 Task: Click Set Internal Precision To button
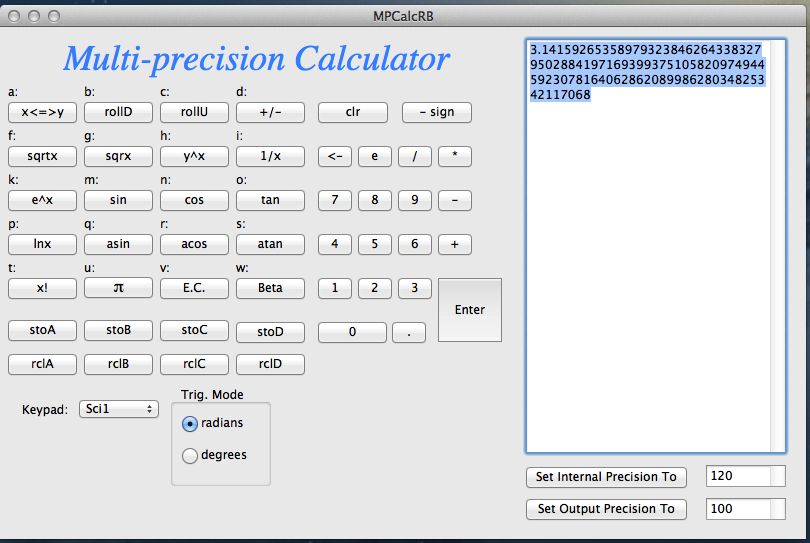606,477
